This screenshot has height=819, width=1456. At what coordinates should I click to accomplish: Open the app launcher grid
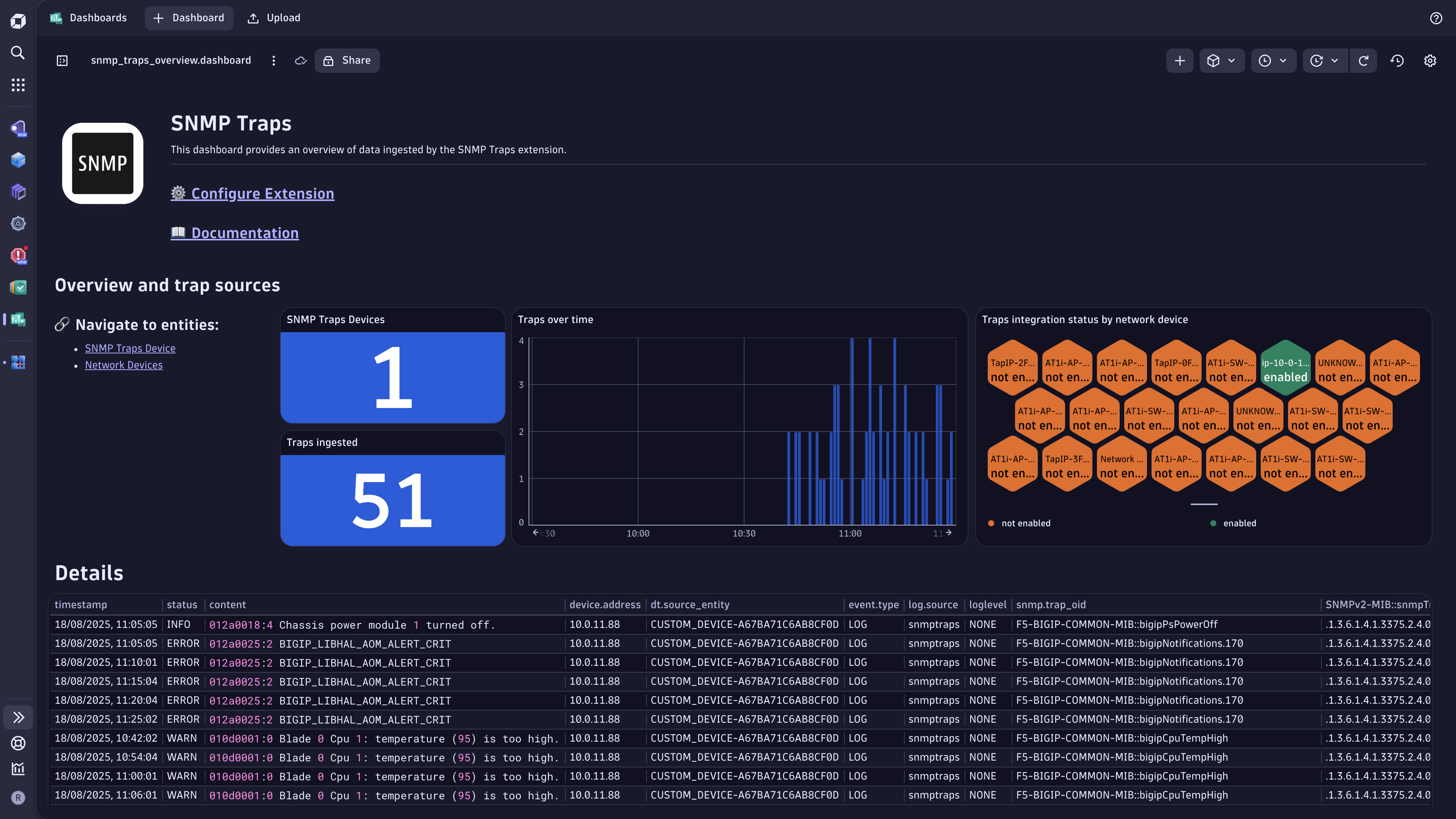(17, 84)
